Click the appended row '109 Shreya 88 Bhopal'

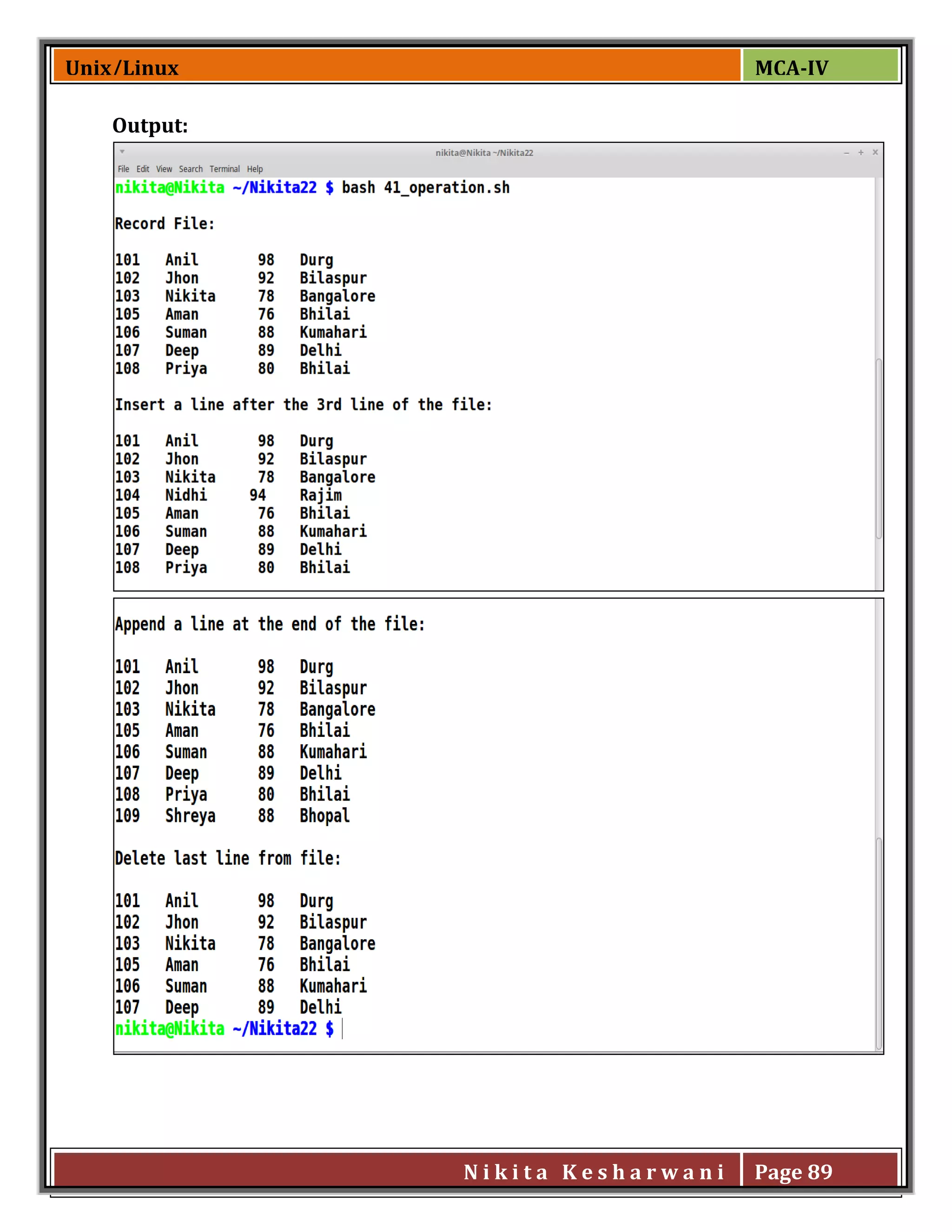[x=232, y=816]
